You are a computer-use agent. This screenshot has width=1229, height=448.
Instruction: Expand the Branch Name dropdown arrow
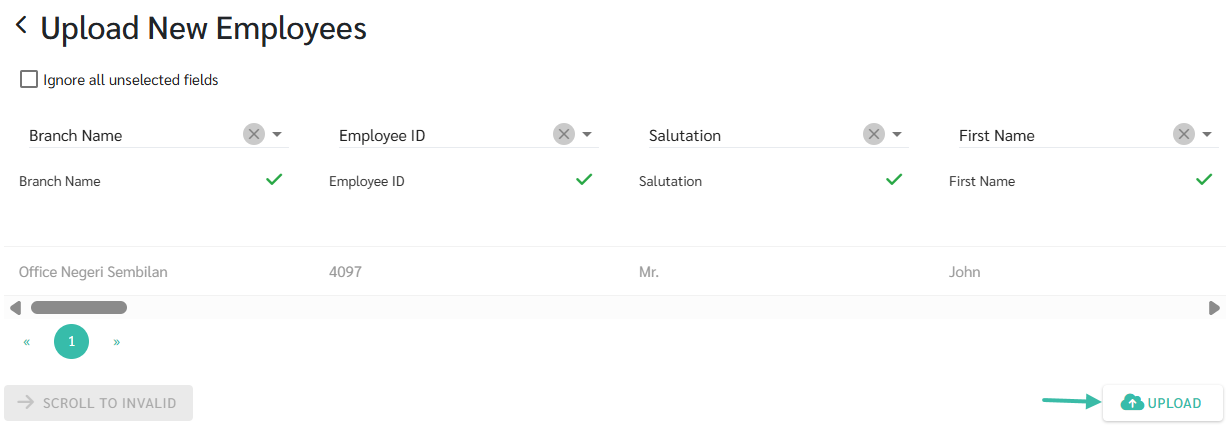tap(277, 134)
